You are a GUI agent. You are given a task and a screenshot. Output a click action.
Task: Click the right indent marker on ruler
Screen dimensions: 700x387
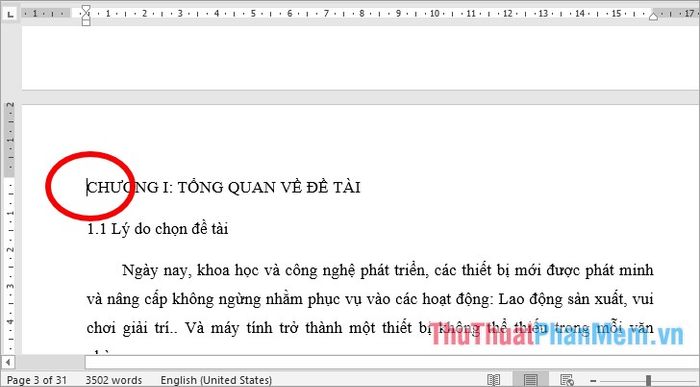click(x=653, y=17)
